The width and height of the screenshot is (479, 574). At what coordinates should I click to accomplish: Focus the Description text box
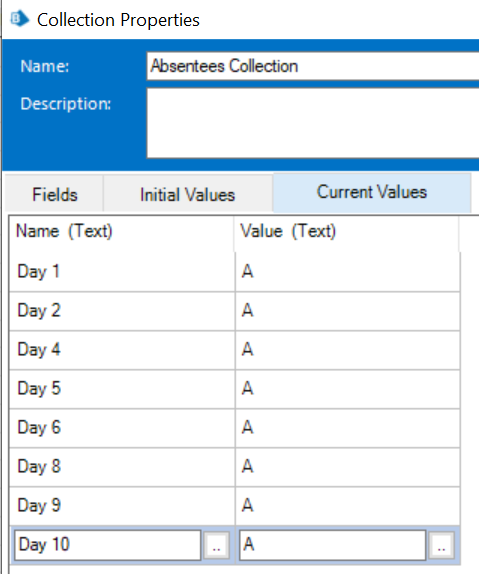point(313,123)
